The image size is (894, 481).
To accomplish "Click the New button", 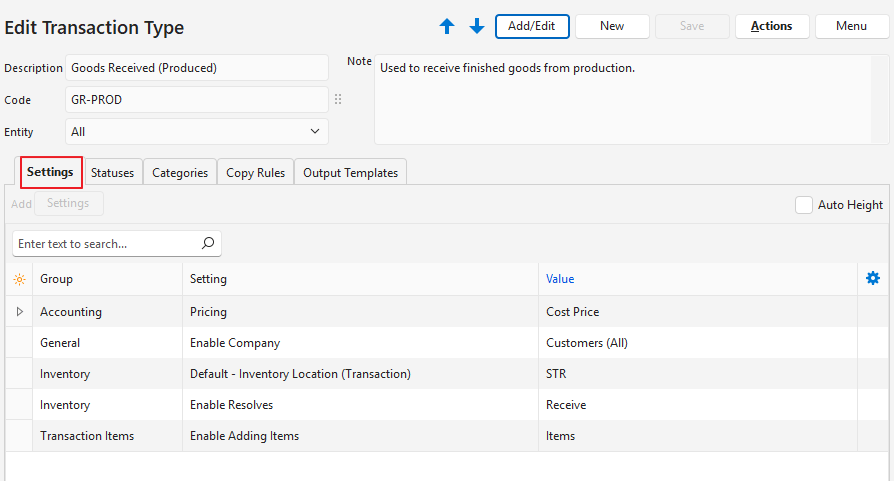I will pos(612,27).
